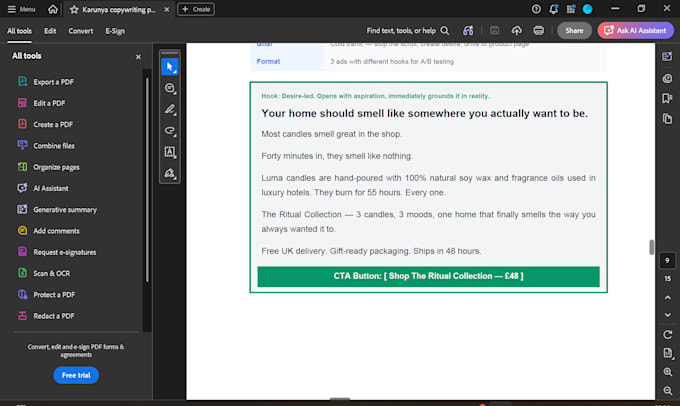Click the CTA Button Shop The Ritual Collection bar
680x406 pixels.
click(x=428, y=276)
